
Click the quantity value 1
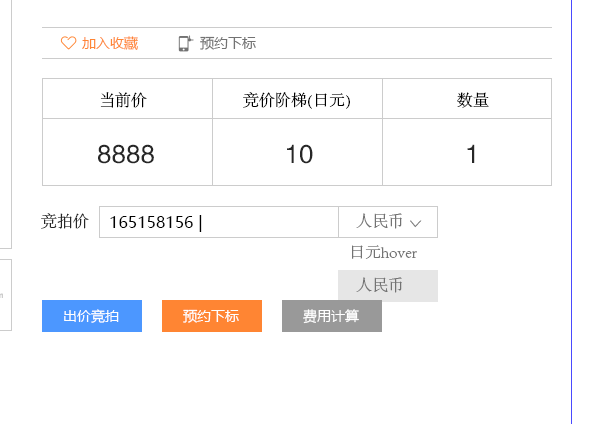point(471,154)
